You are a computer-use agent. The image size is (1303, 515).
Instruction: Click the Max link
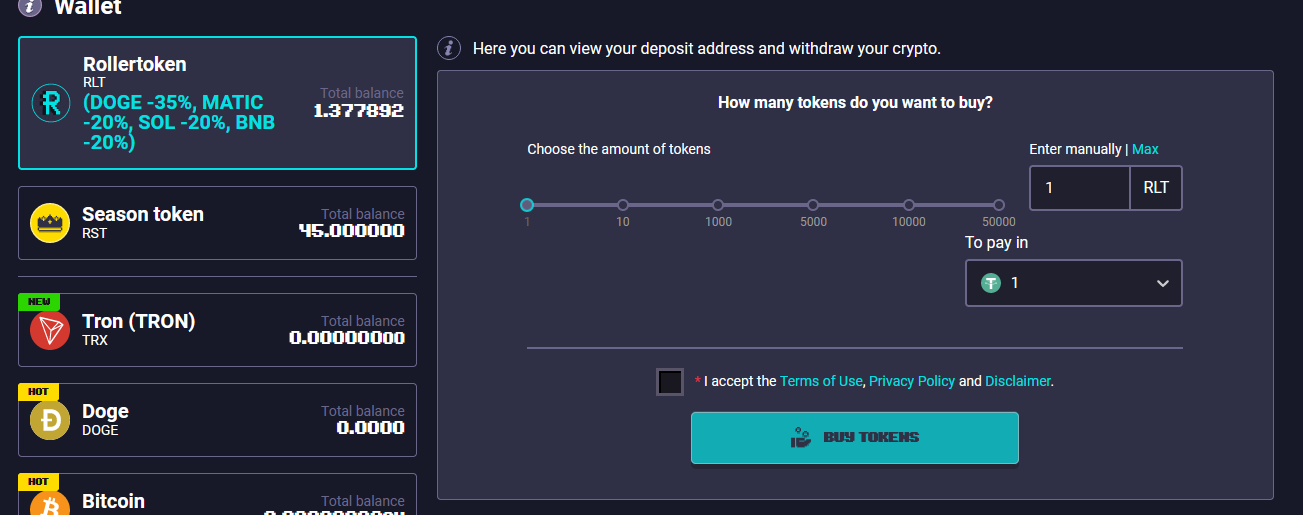coord(1145,149)
